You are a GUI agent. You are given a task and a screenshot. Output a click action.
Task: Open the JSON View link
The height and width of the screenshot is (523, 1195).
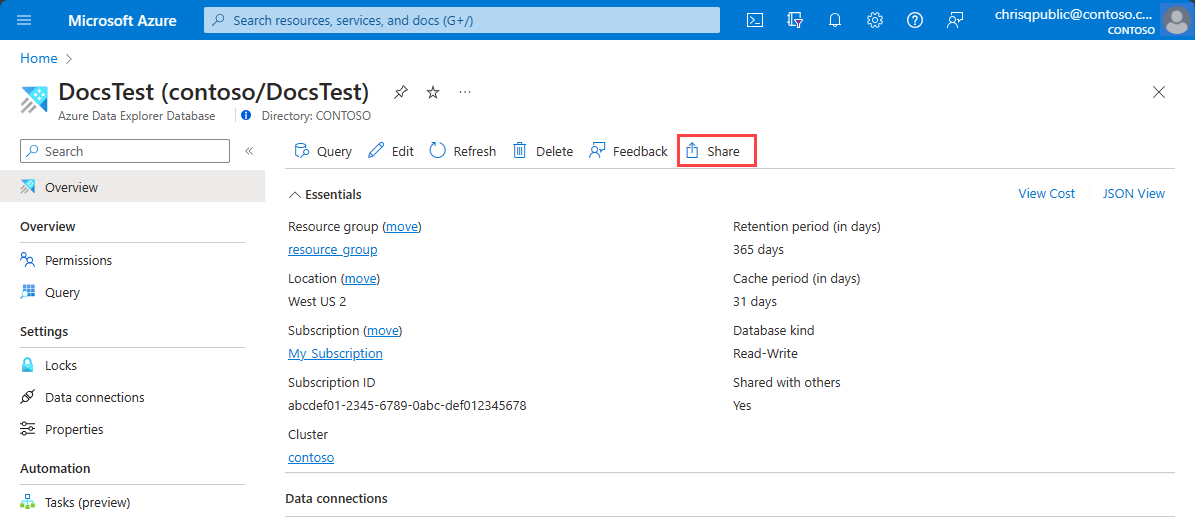point(1133,194)
